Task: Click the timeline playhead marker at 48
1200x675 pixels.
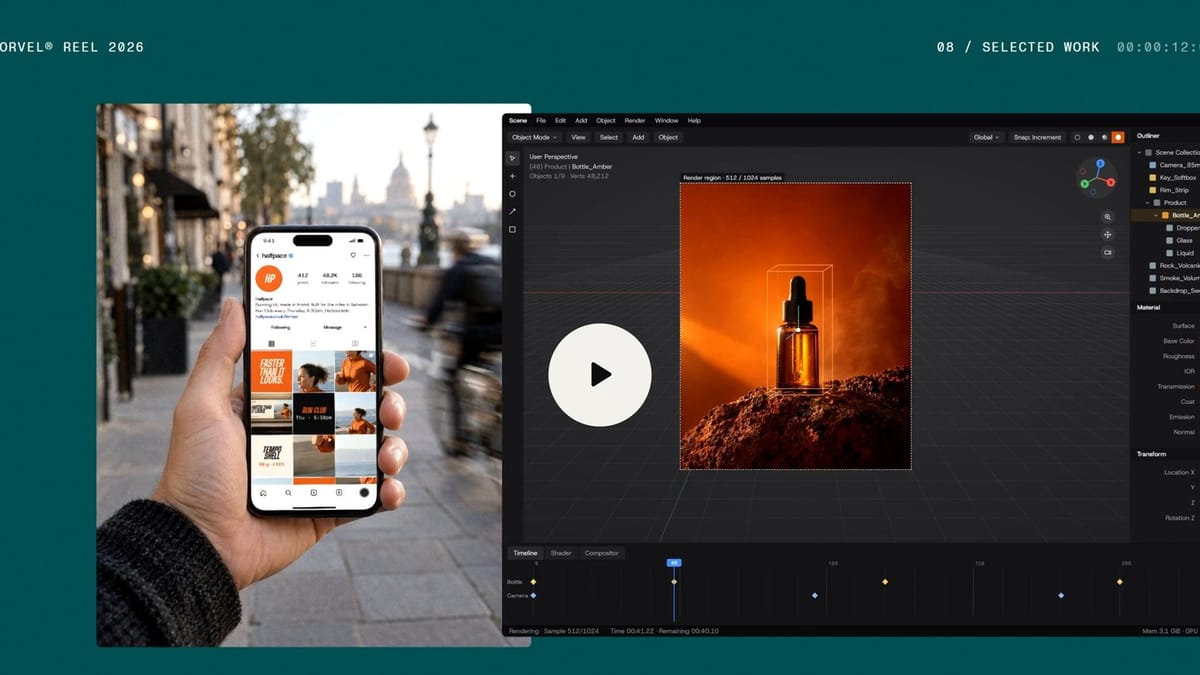Action: click(674, 563)
